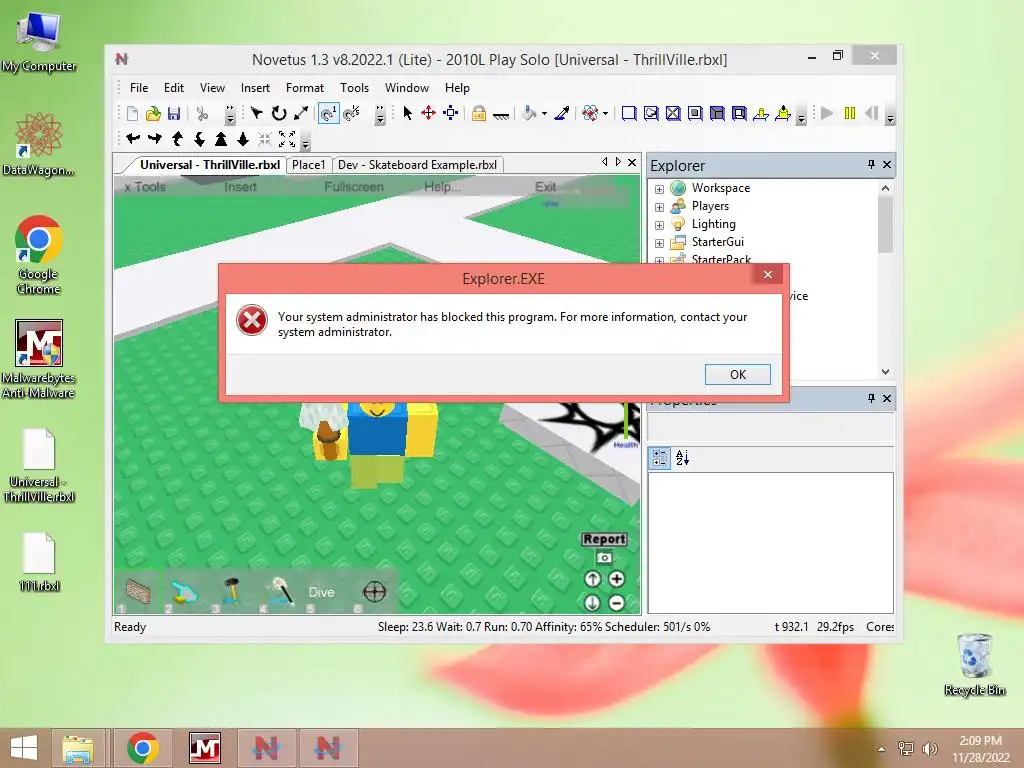The height and width of the screenshot is (768, 1024).
Task: Click the motor surface icon
Action: [x=782, y=114]
